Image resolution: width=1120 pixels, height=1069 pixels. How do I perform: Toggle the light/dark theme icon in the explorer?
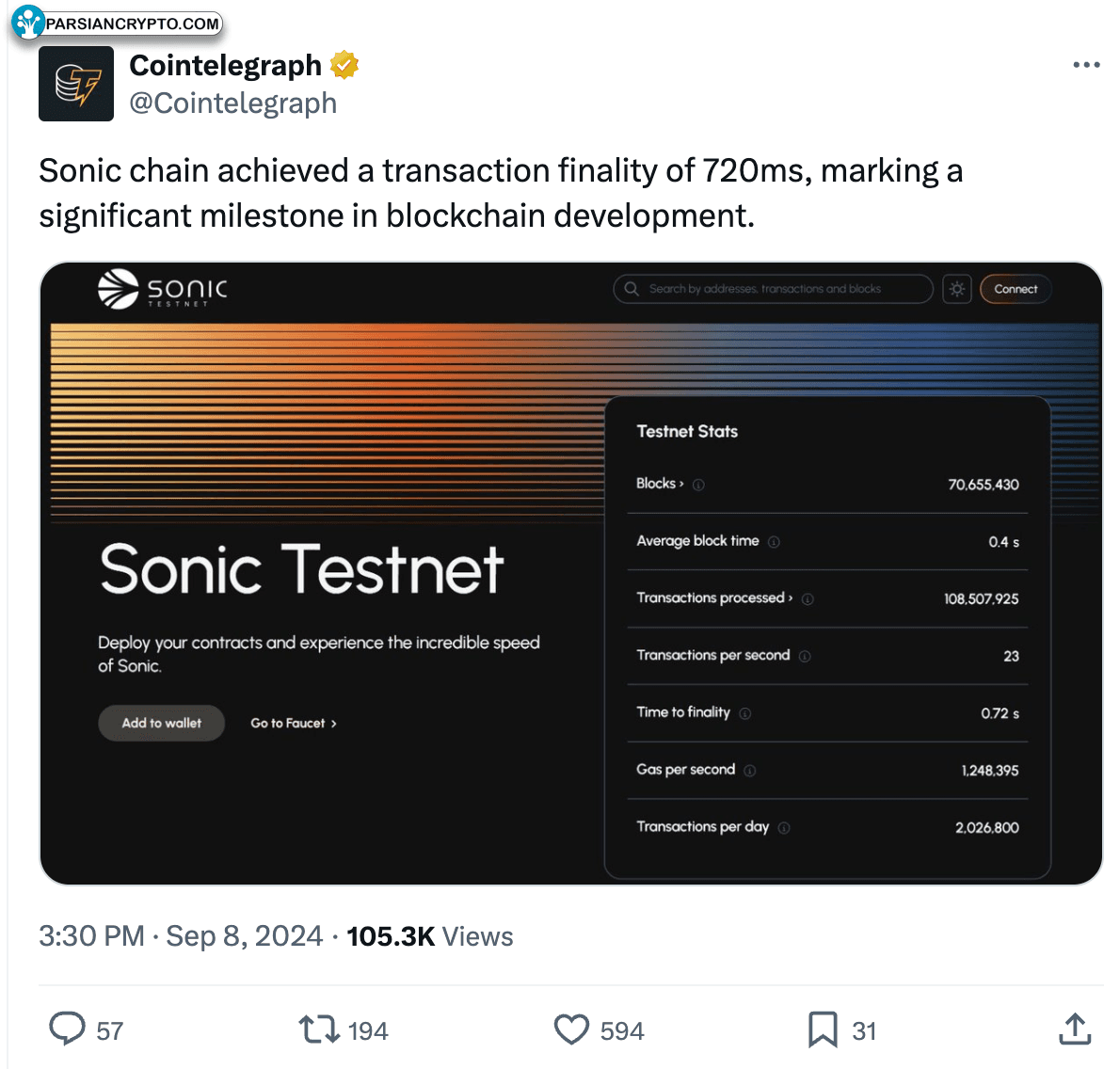[957, 289]
